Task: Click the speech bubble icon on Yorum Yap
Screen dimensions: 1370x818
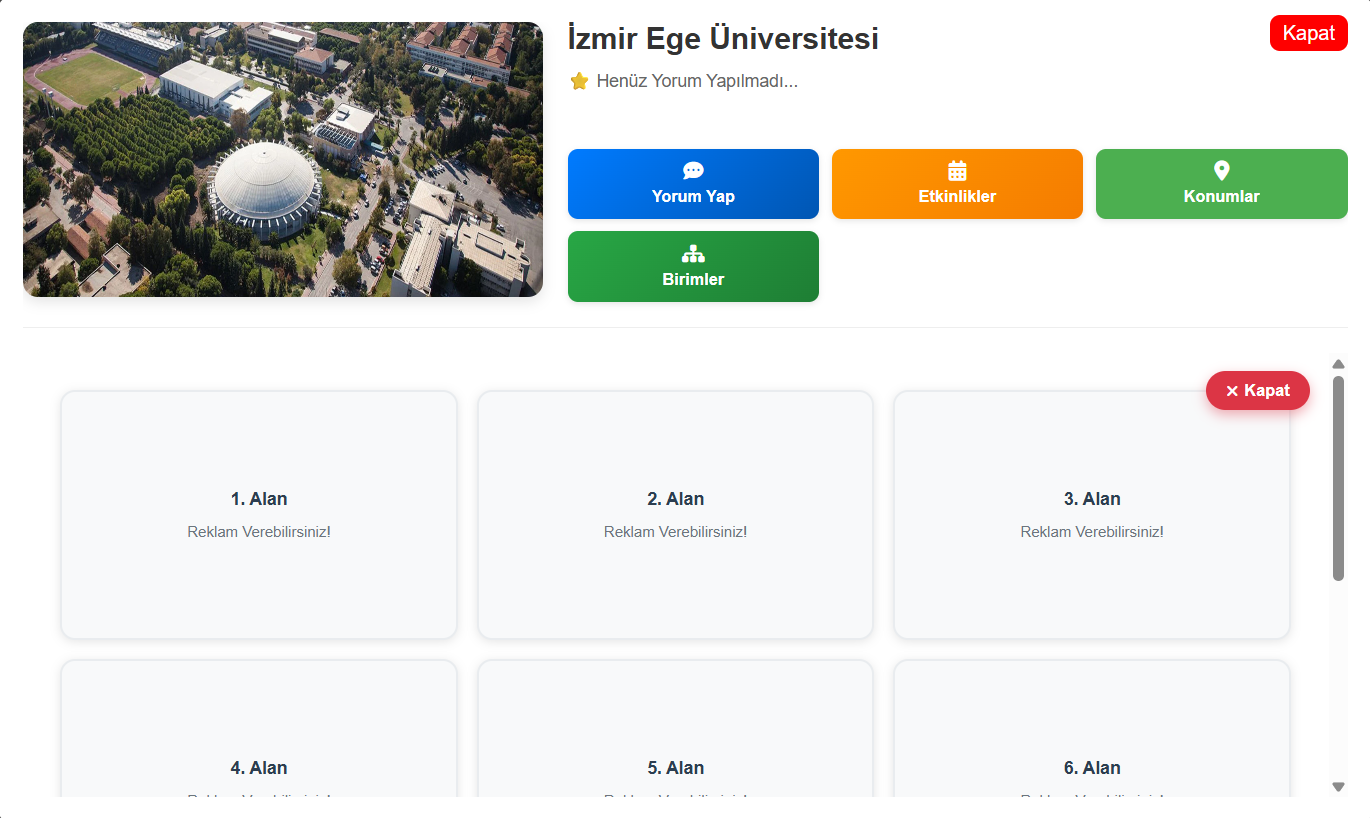Action: point(693,171)
